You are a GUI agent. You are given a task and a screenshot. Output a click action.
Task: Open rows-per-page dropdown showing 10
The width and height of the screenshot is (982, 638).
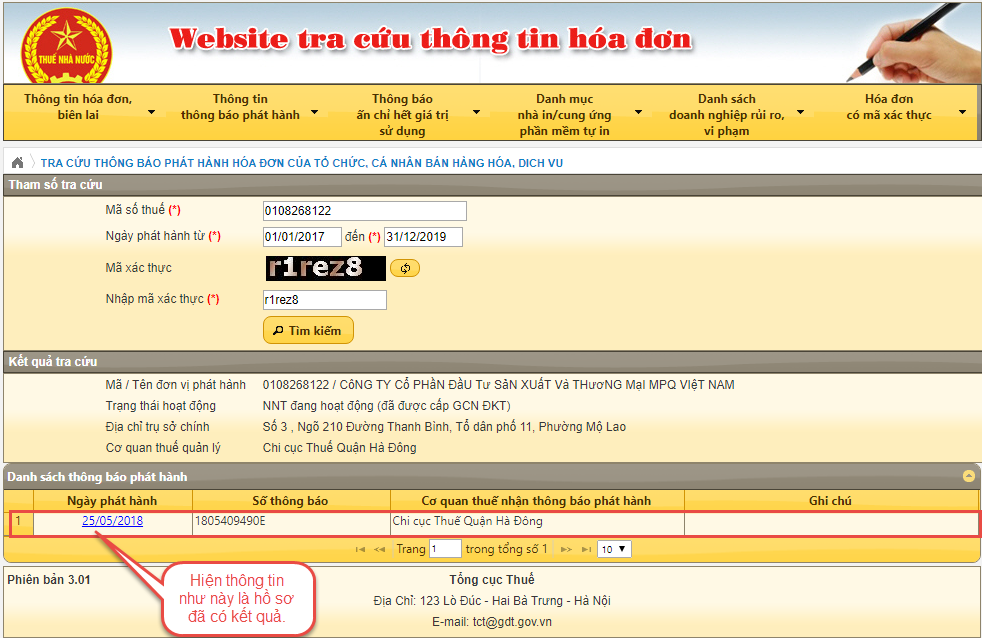pos(614,549)
